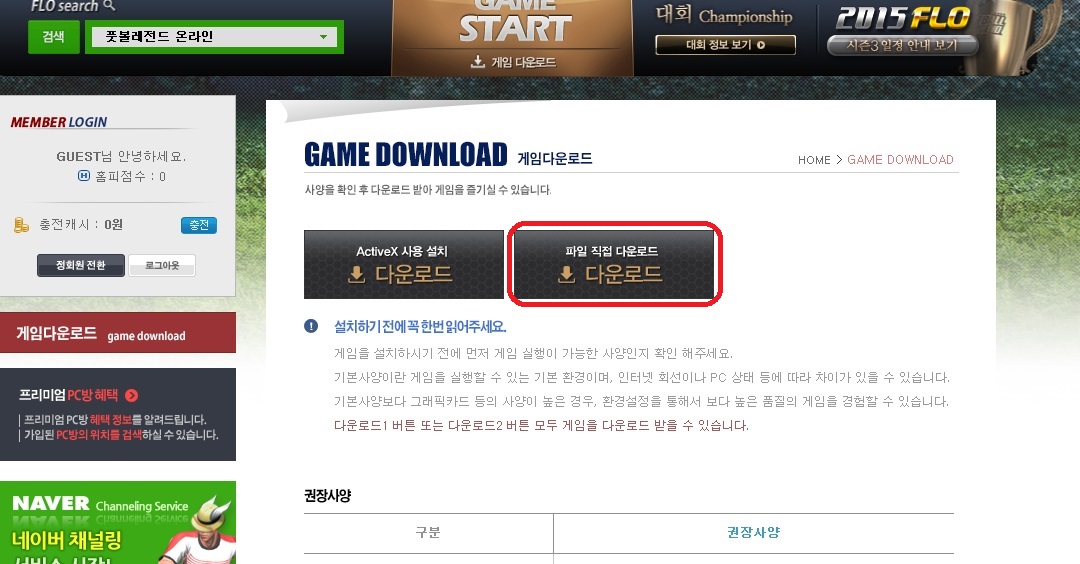
Task: Click the 정회원 전환 button
Action: click(x=81, y=265)
